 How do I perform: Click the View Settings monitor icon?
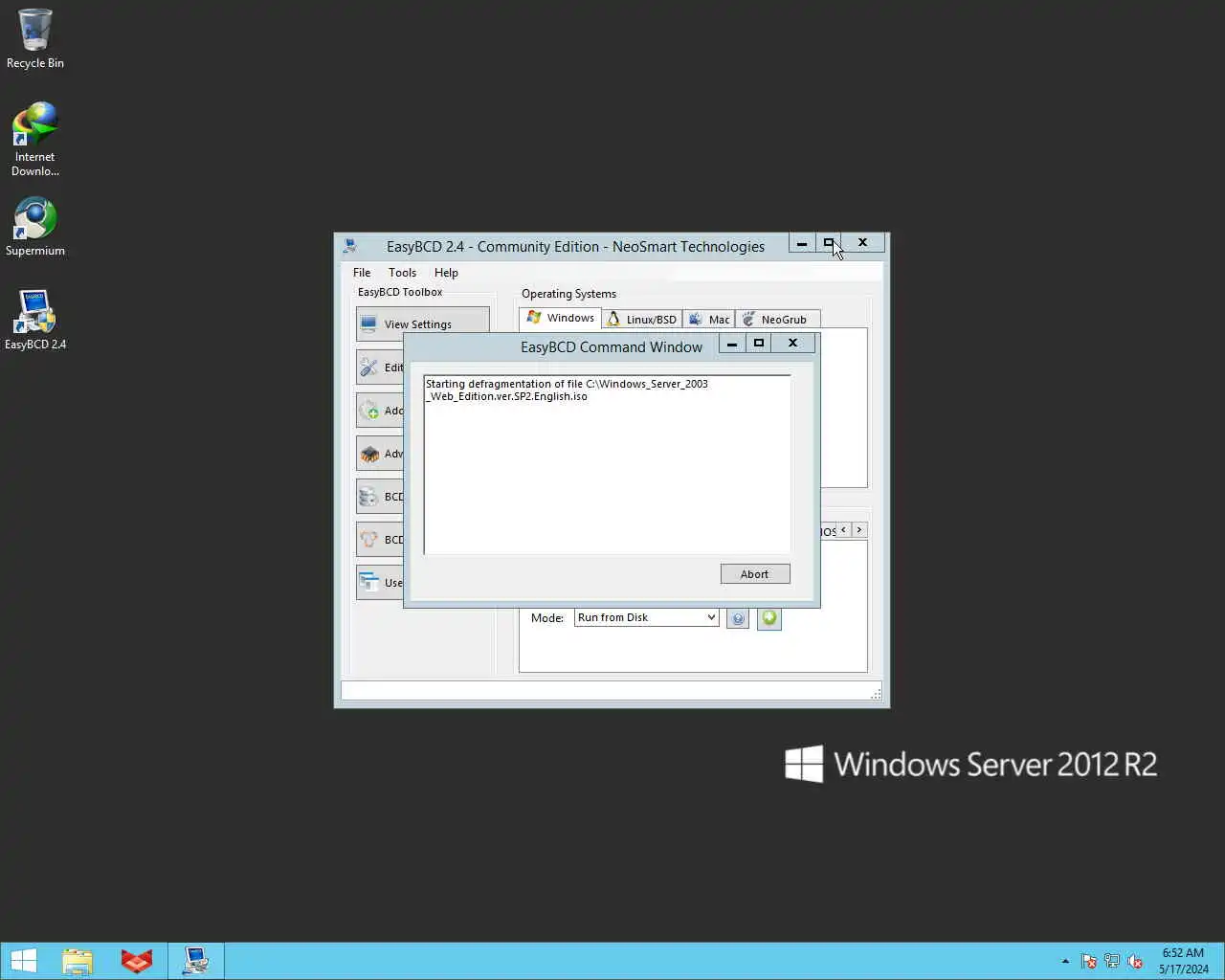coord(369,324)
